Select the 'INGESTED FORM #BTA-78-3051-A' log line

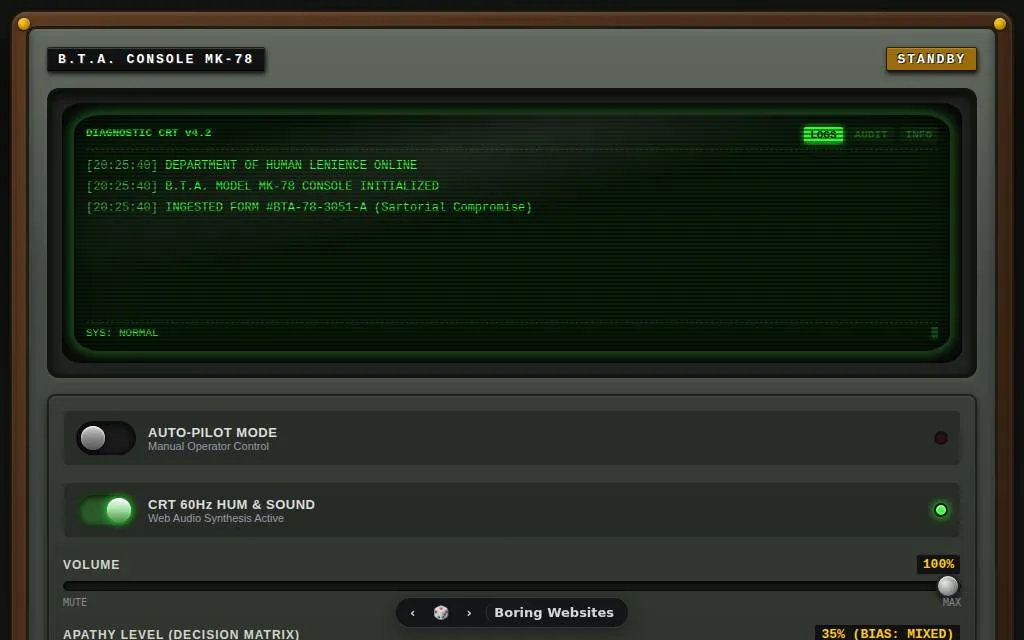click(x=309, y=206)
